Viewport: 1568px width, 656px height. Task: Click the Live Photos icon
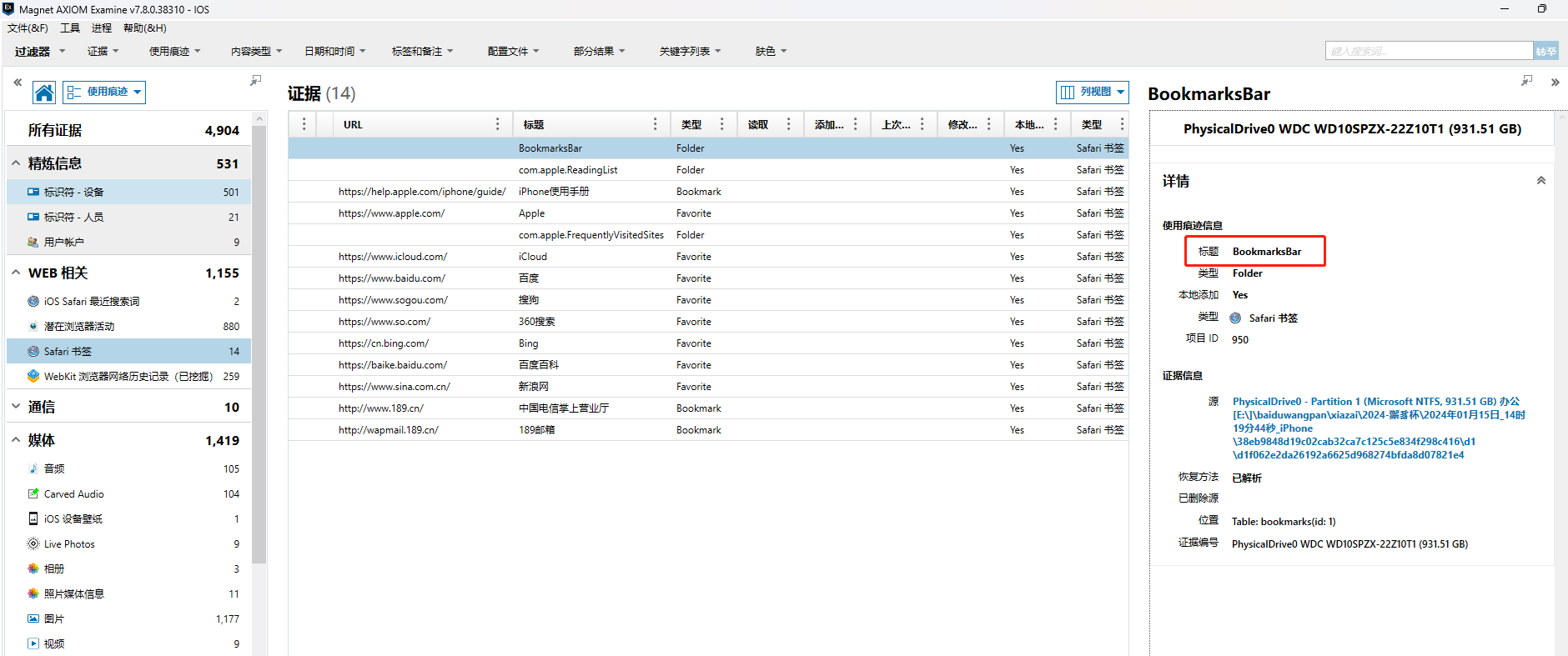(33, 543)
